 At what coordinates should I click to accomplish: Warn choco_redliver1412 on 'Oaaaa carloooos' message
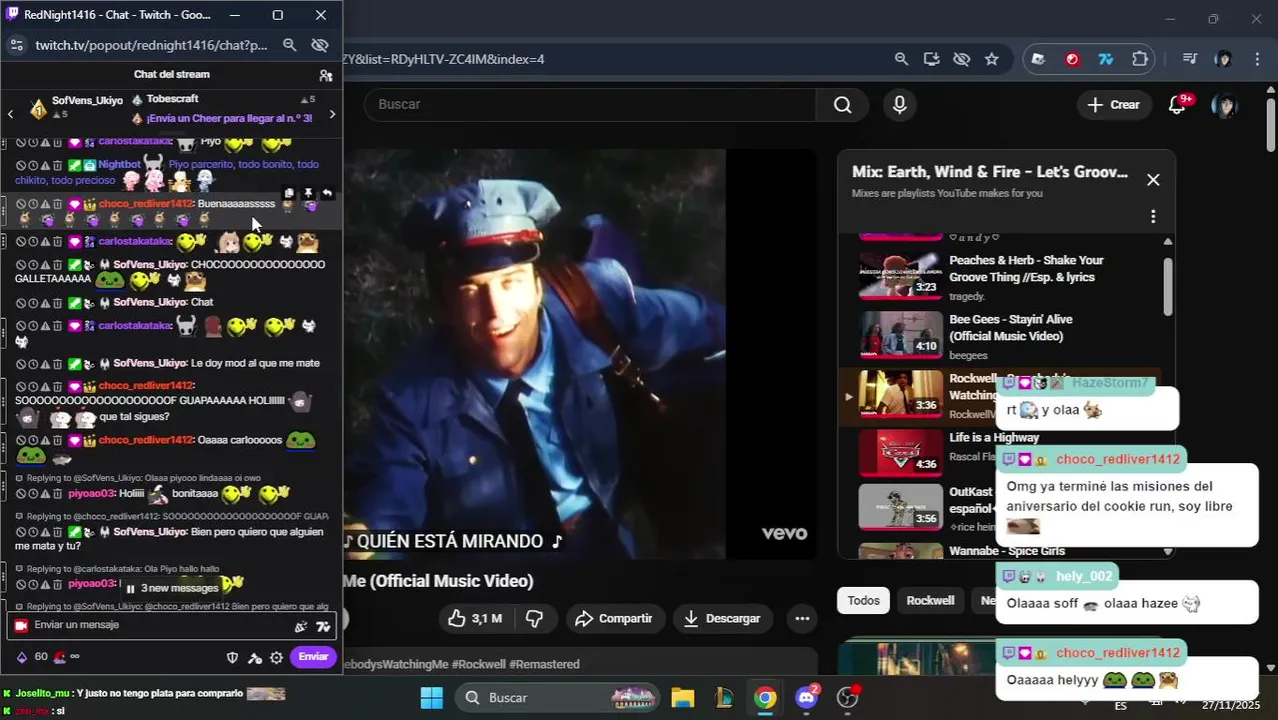pyautogui.click(x=45, y=440)
